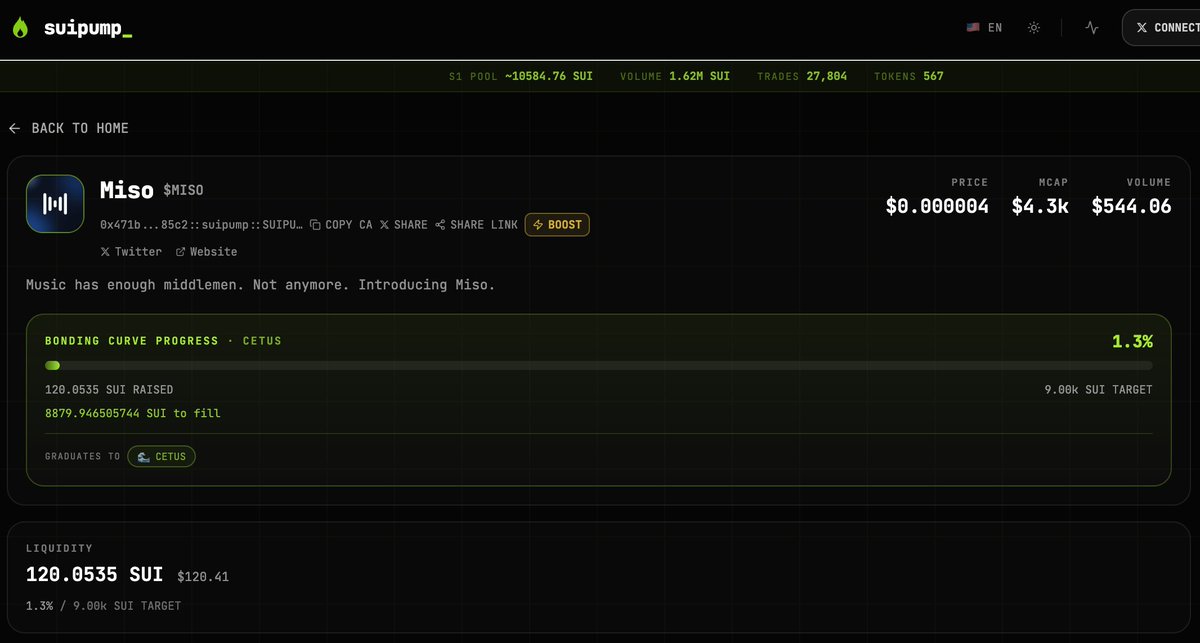Go back via BACK TO HOME link

coord(69,128)
